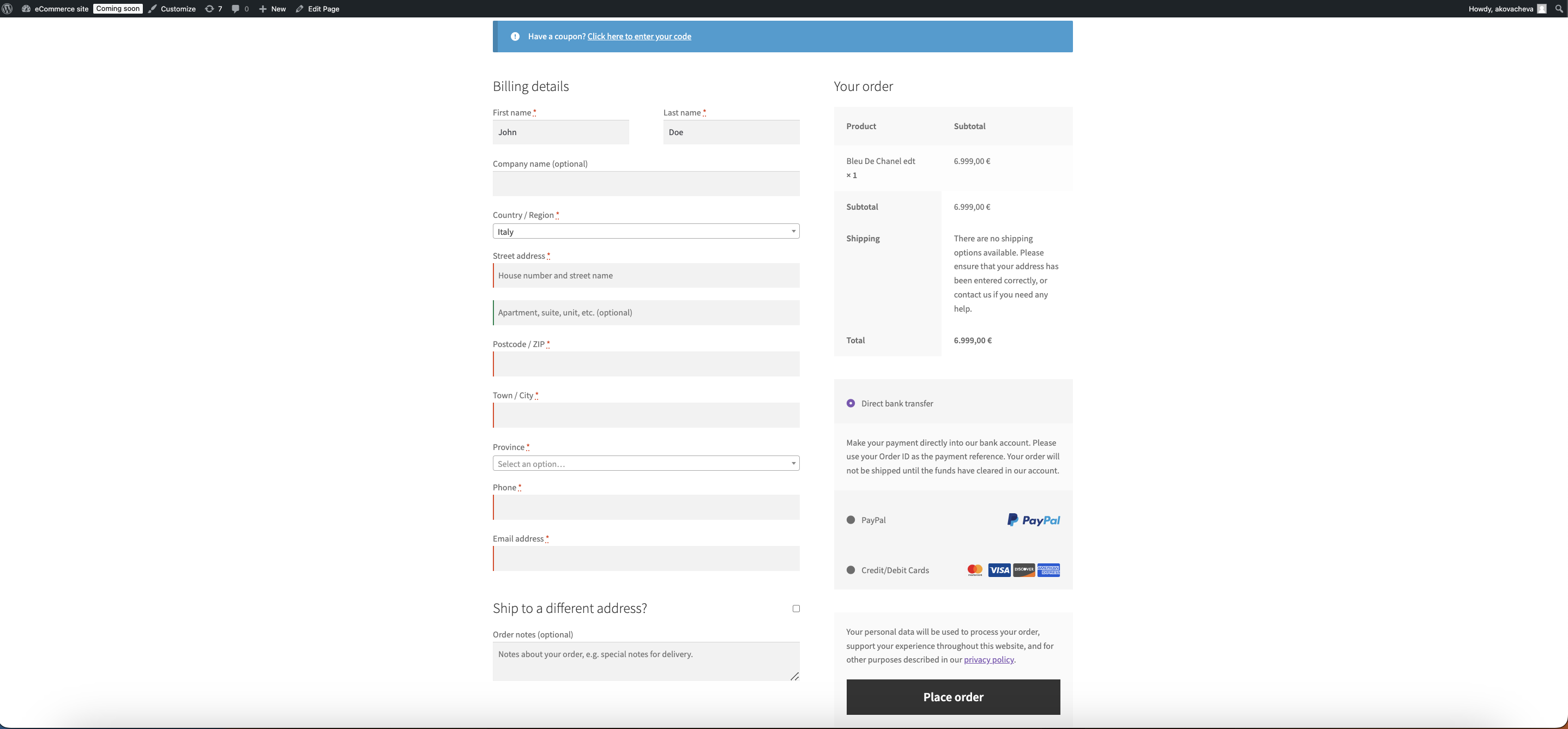Click the enter your coupon code link
The height and width of the screenshot is (729, 1568).
[638, 37]
